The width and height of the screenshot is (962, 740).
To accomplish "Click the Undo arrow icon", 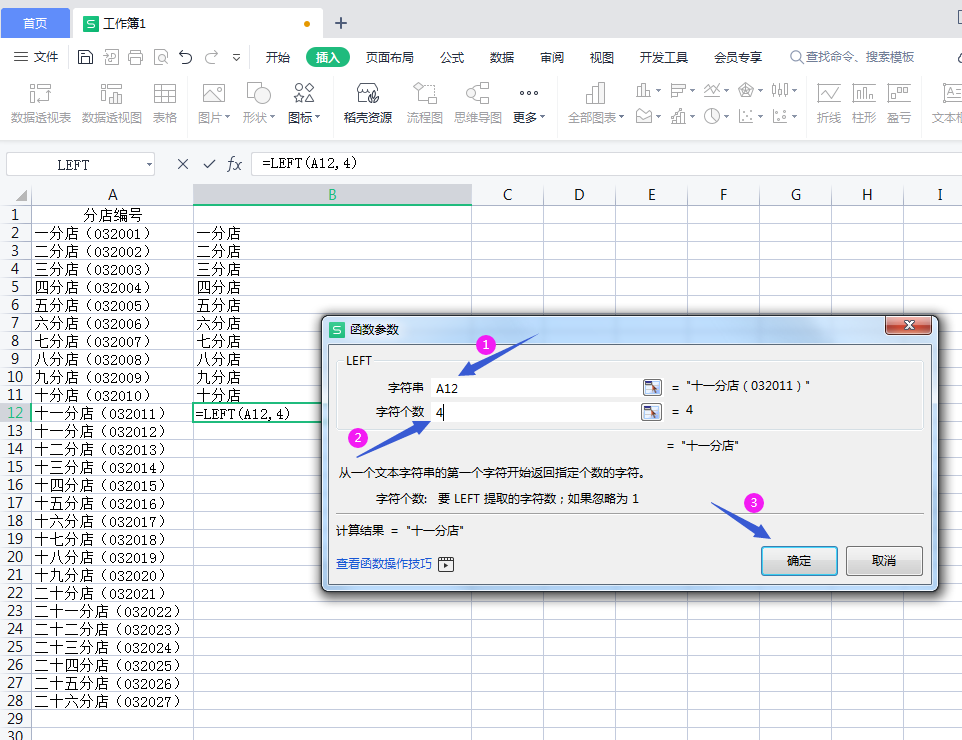I will 186,58.
